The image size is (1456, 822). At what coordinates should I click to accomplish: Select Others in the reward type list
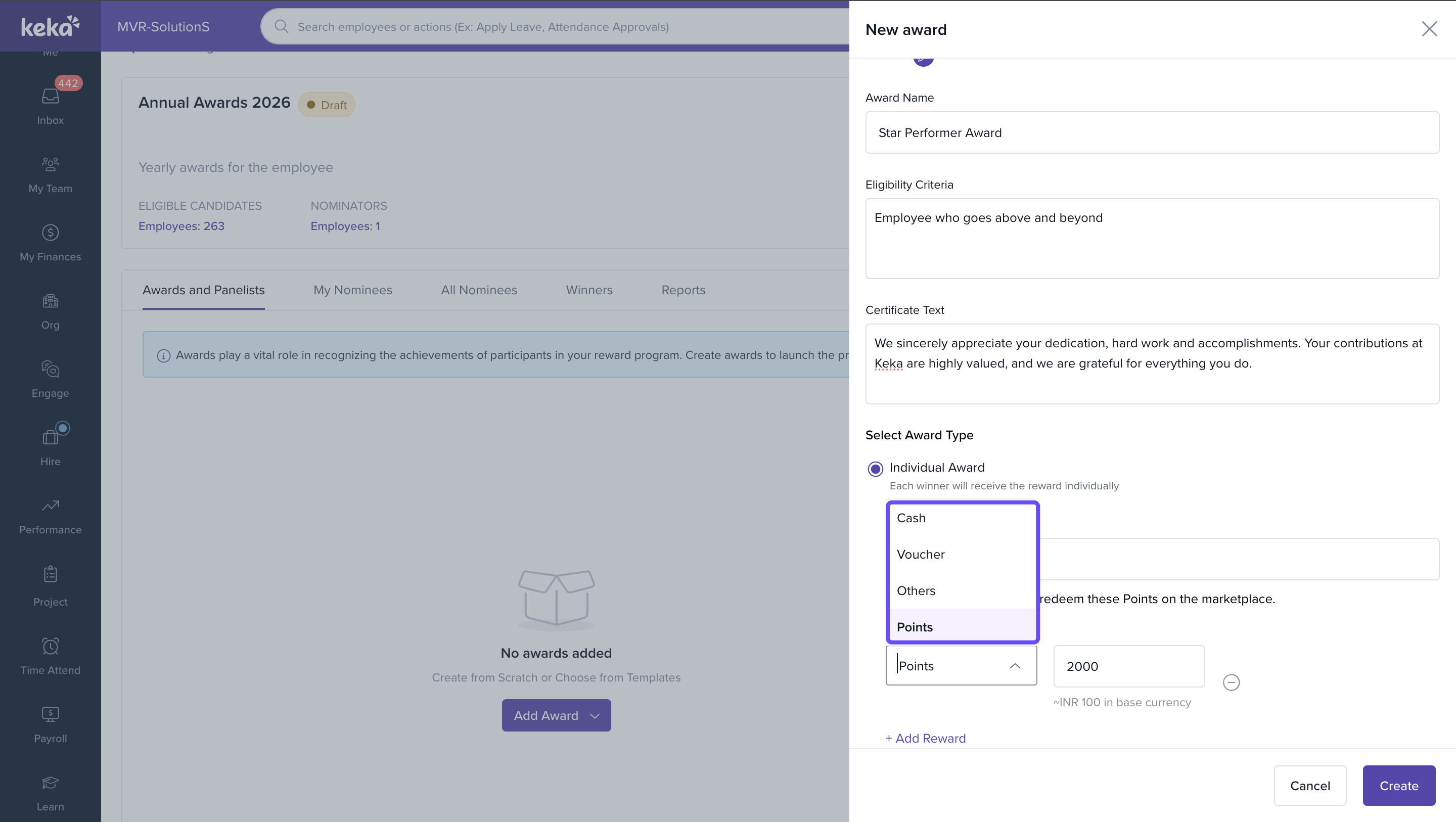pyautogui.click(x=916, y=590)
